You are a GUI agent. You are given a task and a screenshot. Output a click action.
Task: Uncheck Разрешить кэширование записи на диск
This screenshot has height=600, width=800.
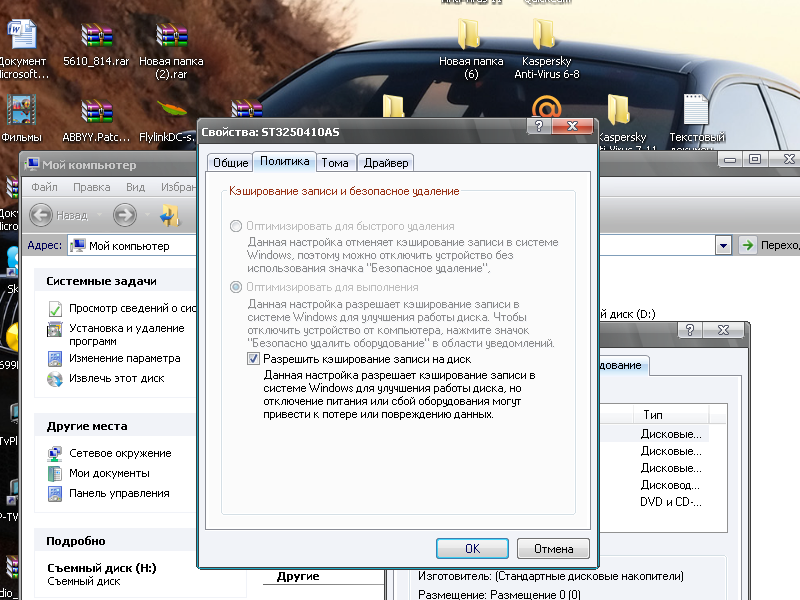254,358
